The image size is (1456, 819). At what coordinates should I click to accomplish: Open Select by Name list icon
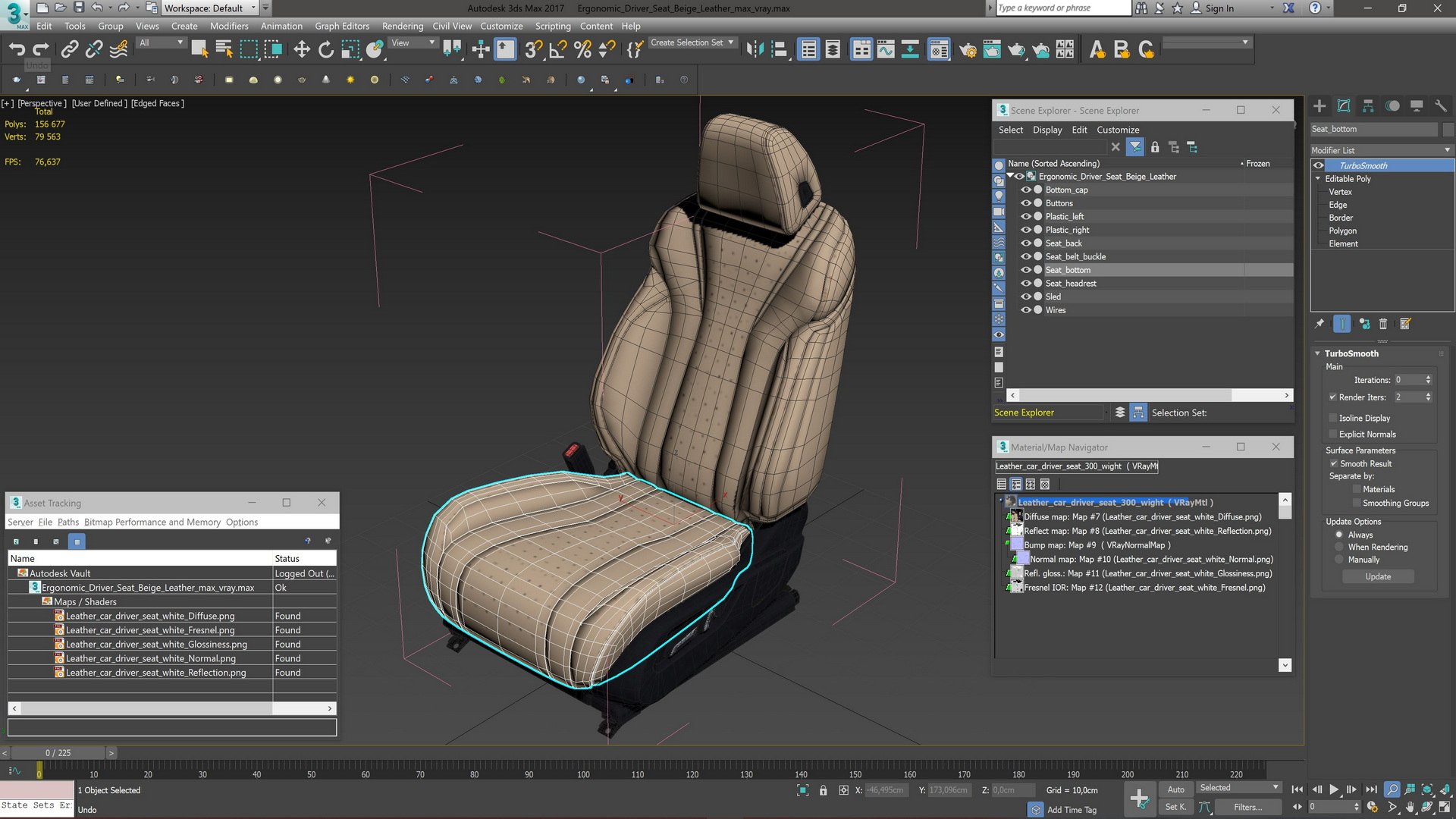(x=224, y=50)
